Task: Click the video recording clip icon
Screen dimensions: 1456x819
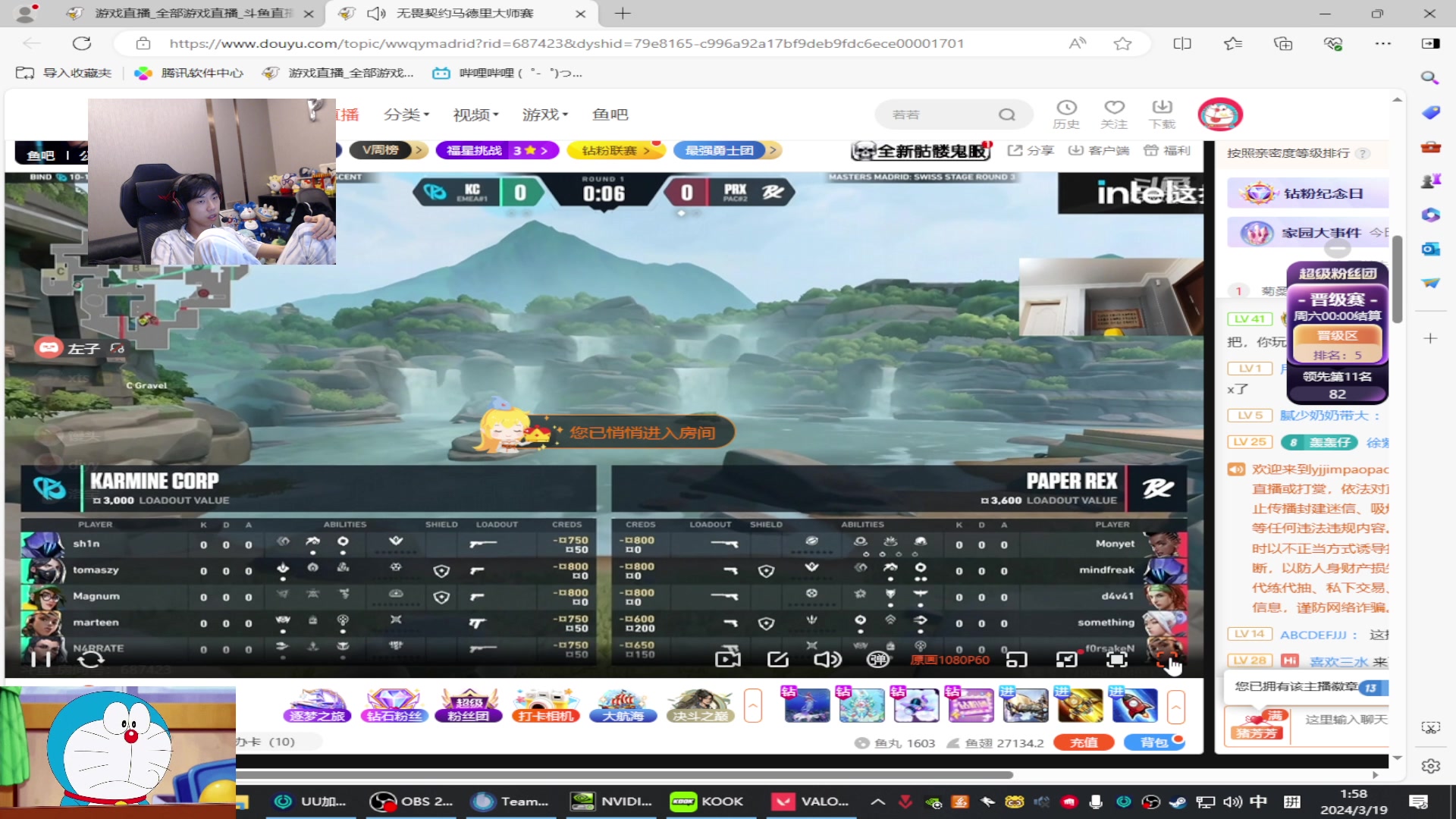Action: pyautogui.click(x=728, y=659)
